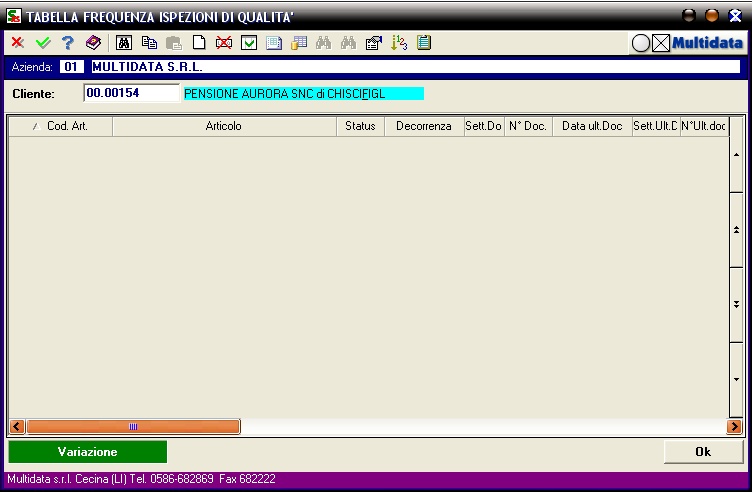Viewport: 752px width, 492px height.
Task: Click the single down arrow in vertical scroll
Action: [x=736, y=379]
